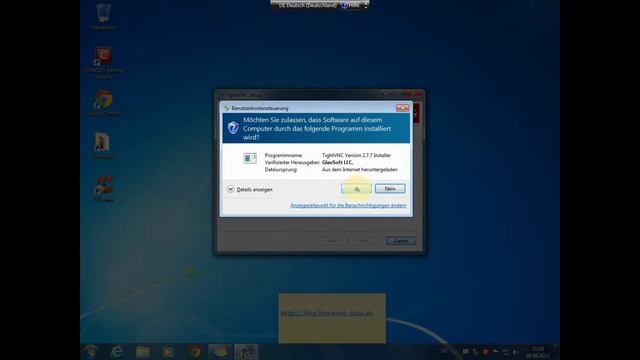Click the blue shield question icon

coord(233,128)
